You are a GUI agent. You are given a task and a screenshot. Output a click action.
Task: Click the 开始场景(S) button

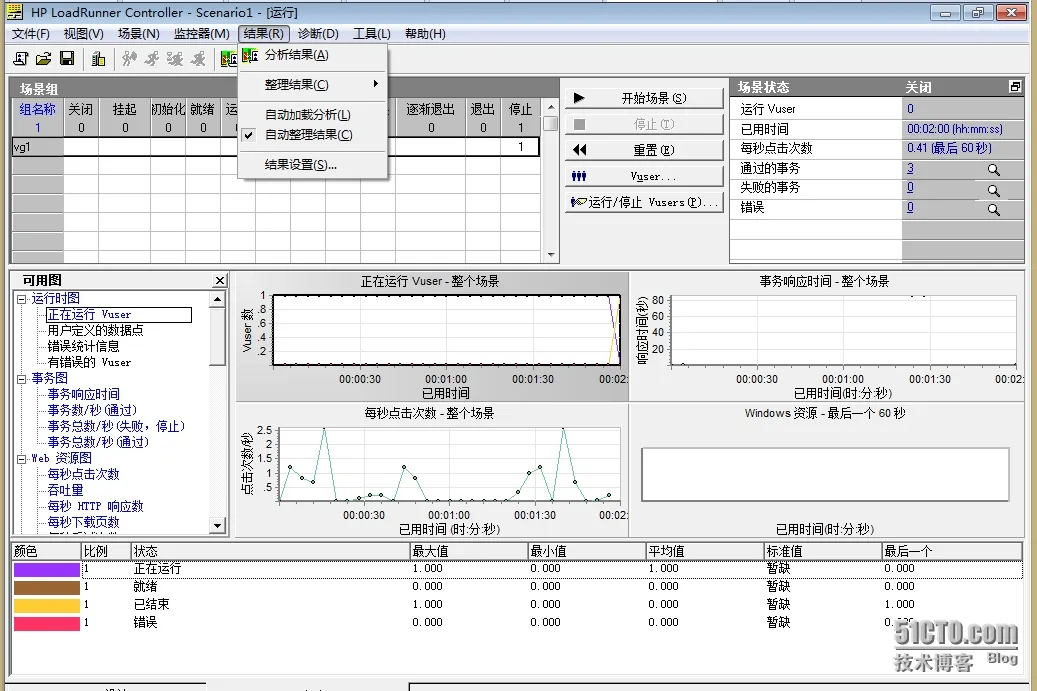[x=644, y=98]
